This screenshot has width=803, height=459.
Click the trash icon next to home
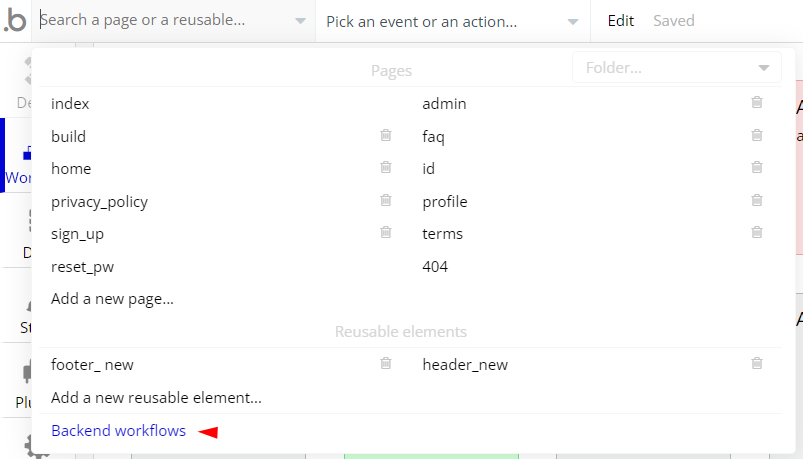386,168
